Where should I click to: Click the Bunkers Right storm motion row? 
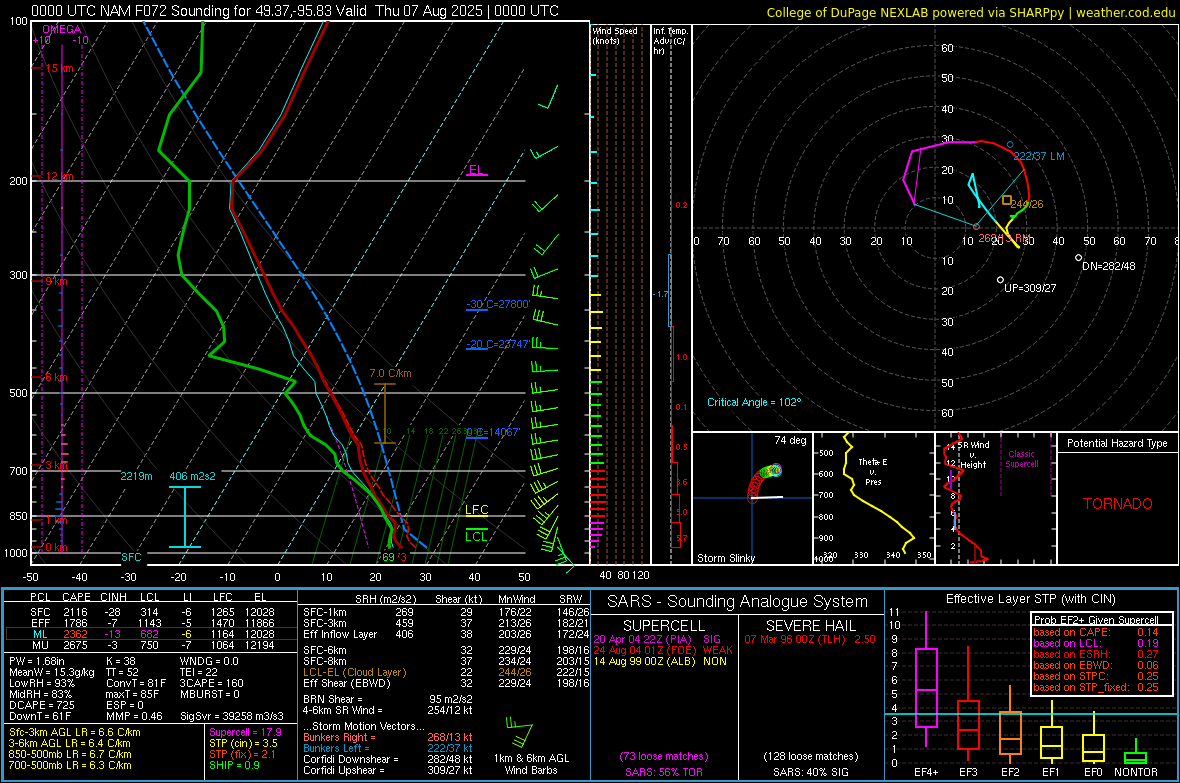[388, 737]
